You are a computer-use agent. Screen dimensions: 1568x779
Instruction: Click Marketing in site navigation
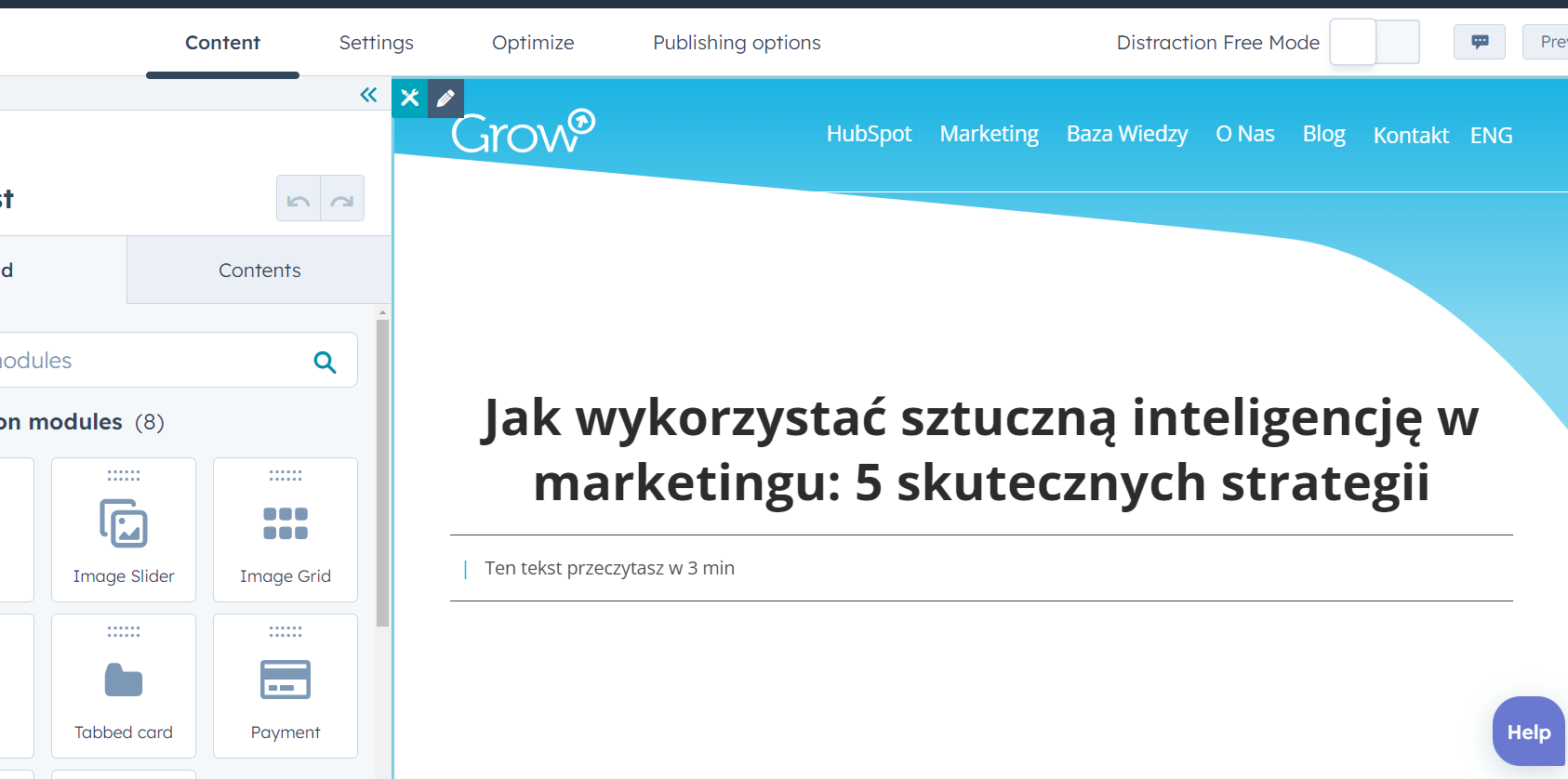990,134
